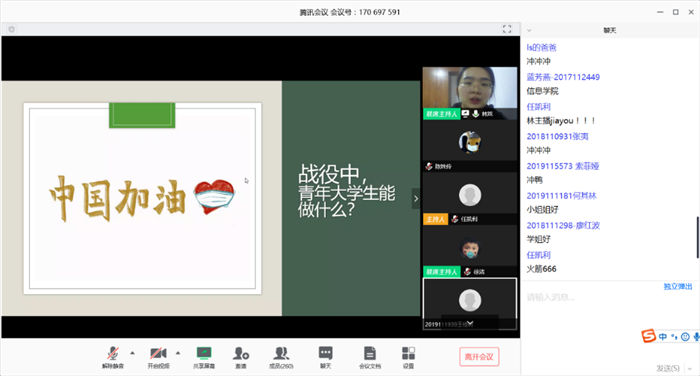
Task: Open the 邀请 invite icon
Action: coord(241,357)
